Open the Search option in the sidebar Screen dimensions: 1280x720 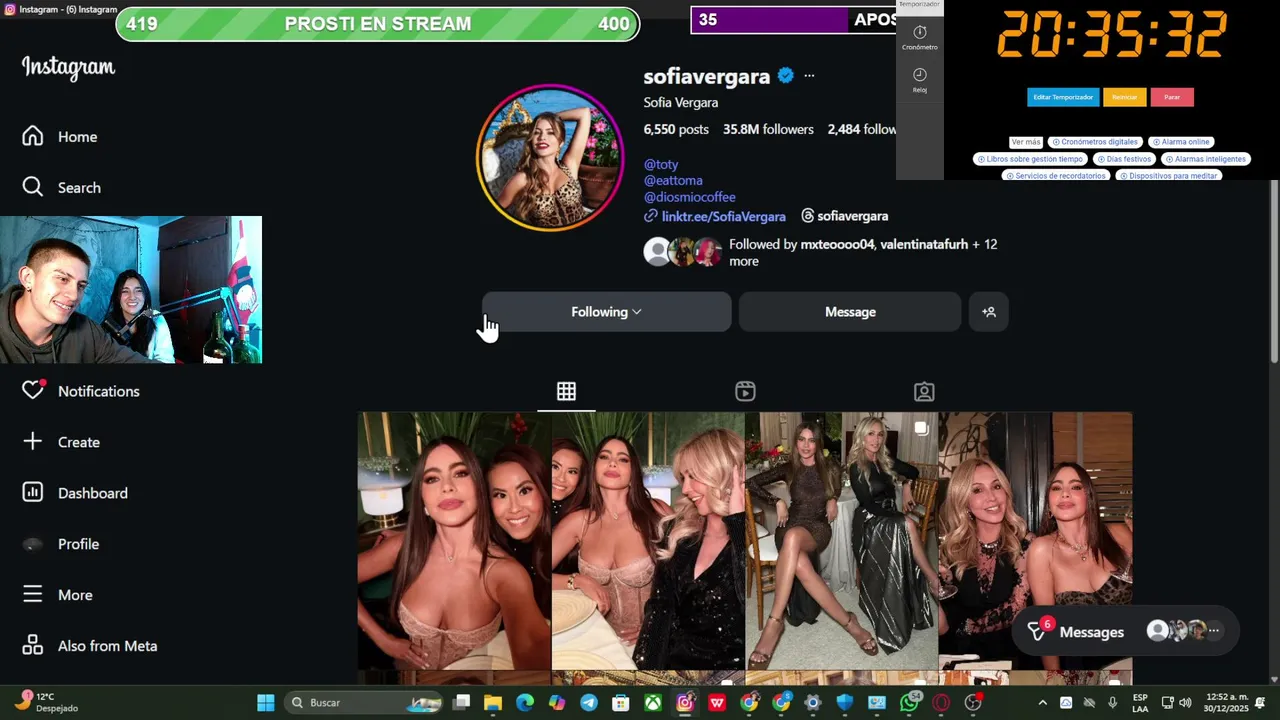pos(62,188)
